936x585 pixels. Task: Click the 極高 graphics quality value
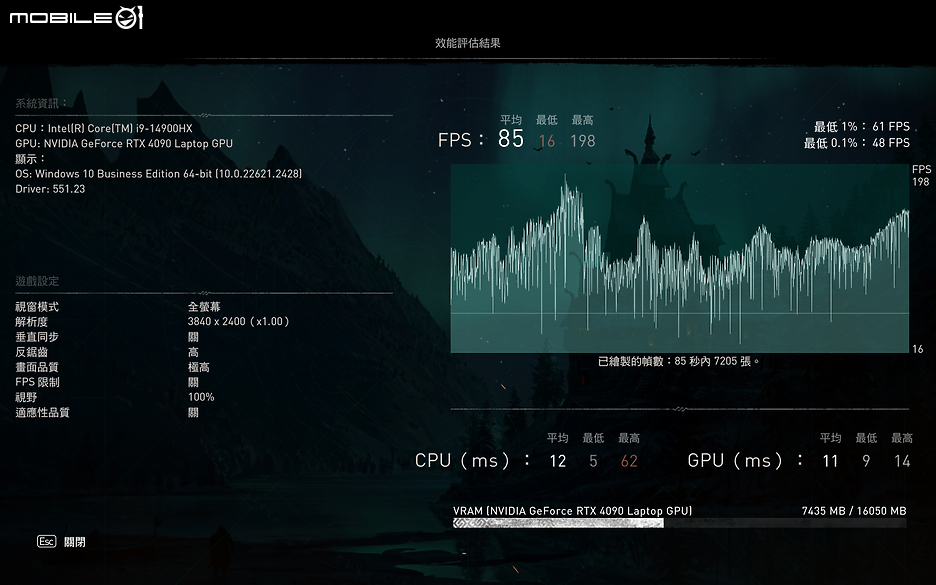point(199,367)
